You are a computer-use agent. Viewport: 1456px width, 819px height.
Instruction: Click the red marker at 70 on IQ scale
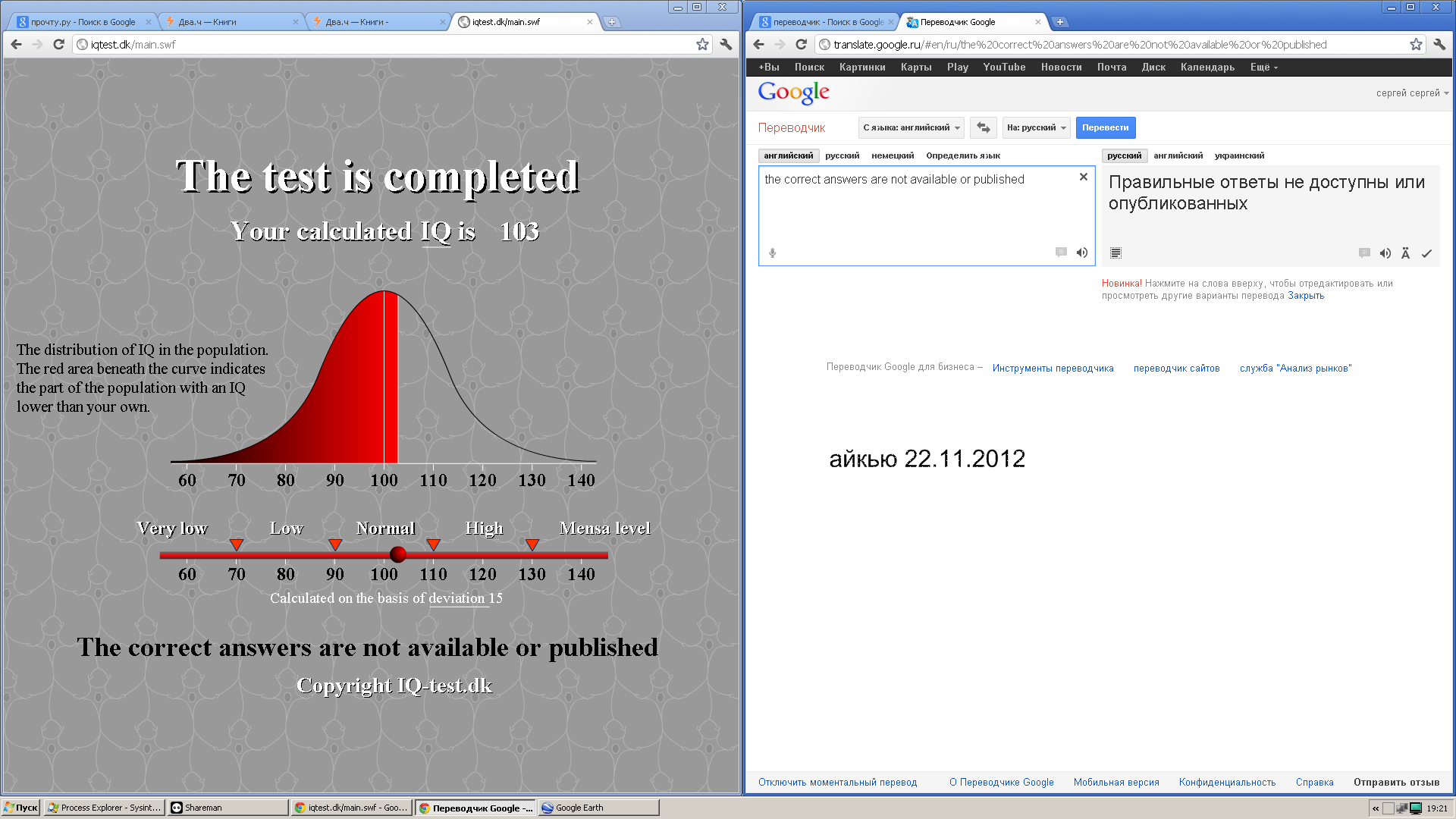237,544
